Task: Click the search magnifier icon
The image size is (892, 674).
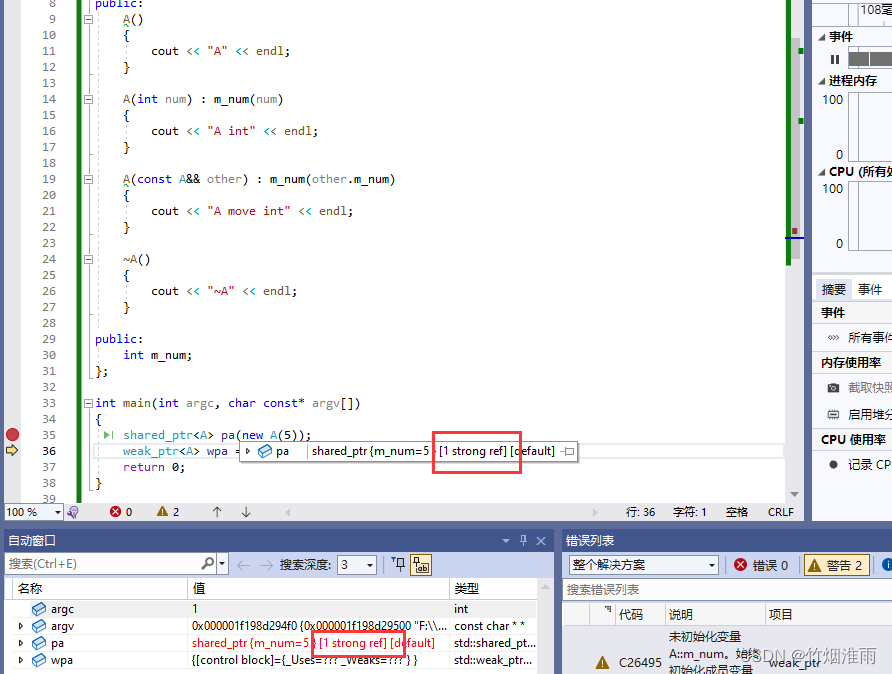Action: 208,564
